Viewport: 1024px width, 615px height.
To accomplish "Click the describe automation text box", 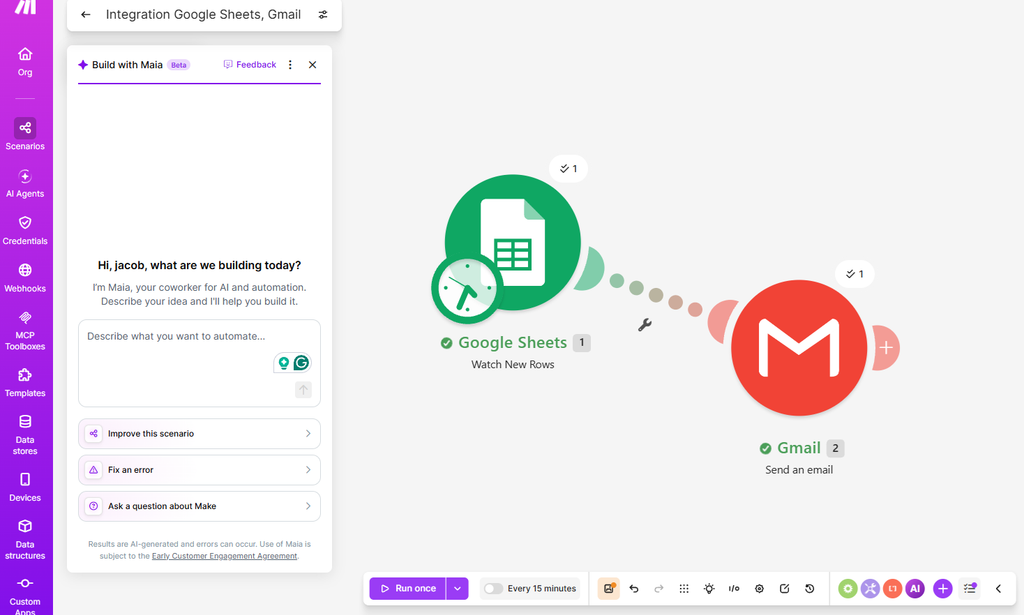I will click(x=199, y=363).
